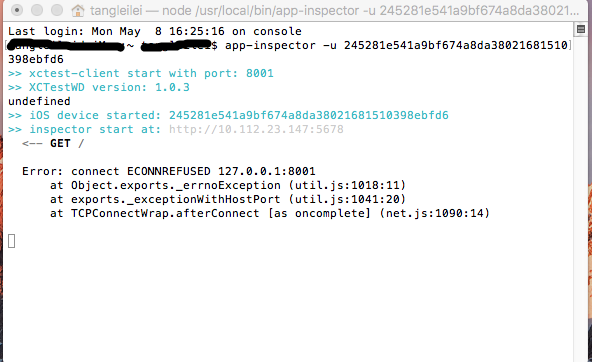Close the terminal window with the first window button
This screenshot has width=592, height=362.
[17, 10]
